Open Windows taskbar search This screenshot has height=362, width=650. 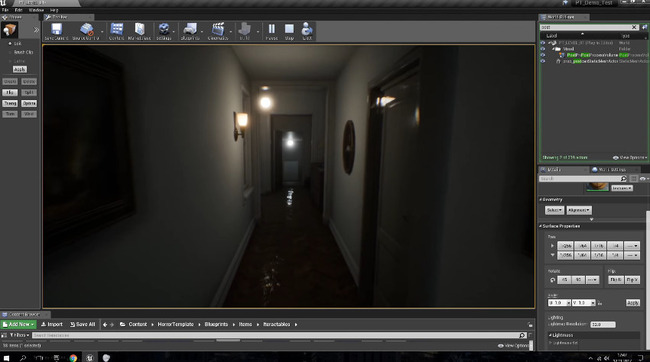(23, 358)
